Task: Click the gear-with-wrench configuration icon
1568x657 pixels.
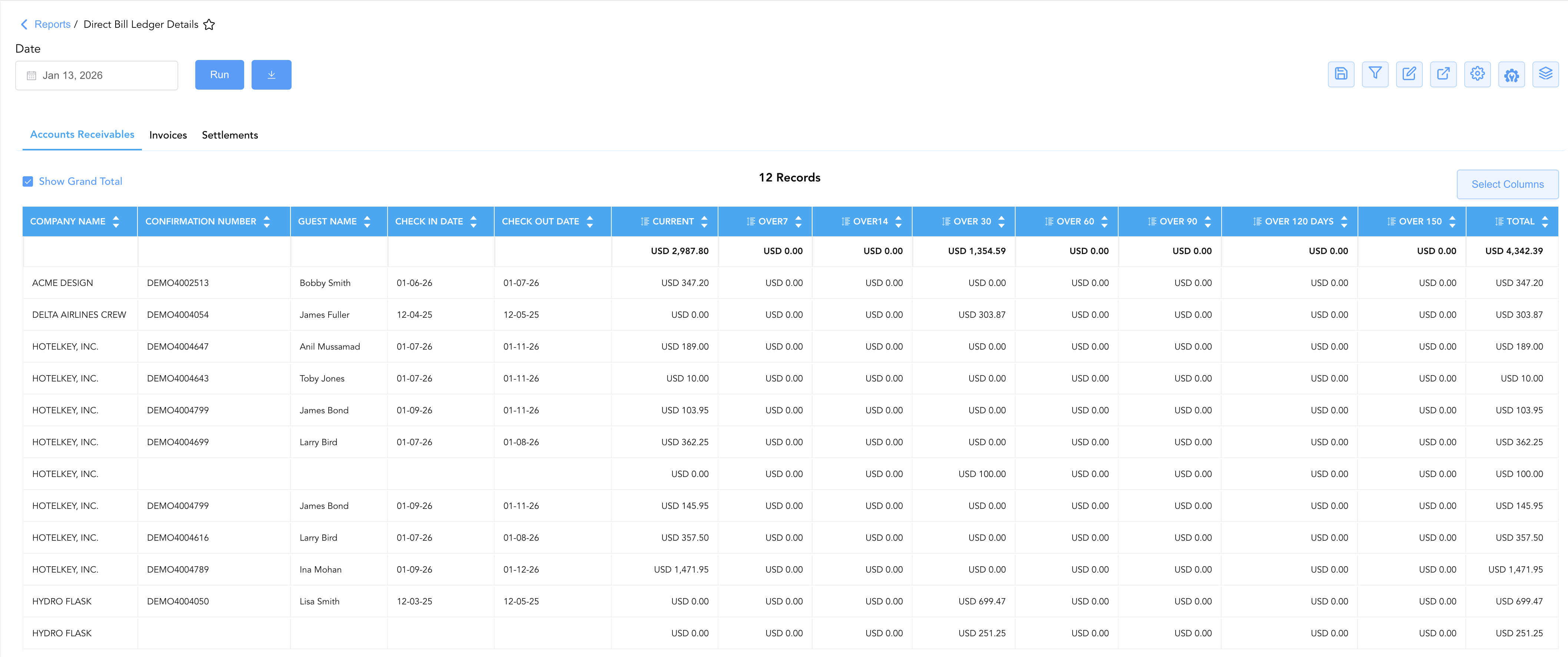Action: [x=1511, y=74]
